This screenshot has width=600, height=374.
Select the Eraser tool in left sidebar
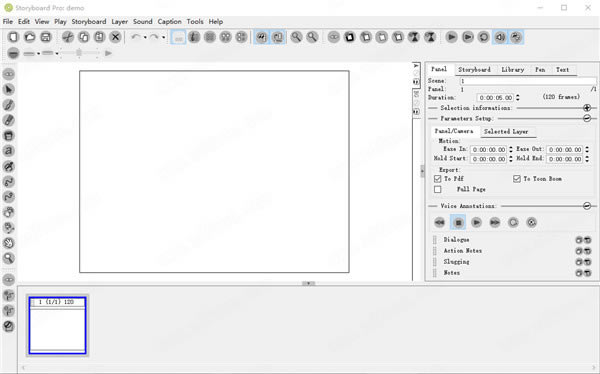(8, 120)
